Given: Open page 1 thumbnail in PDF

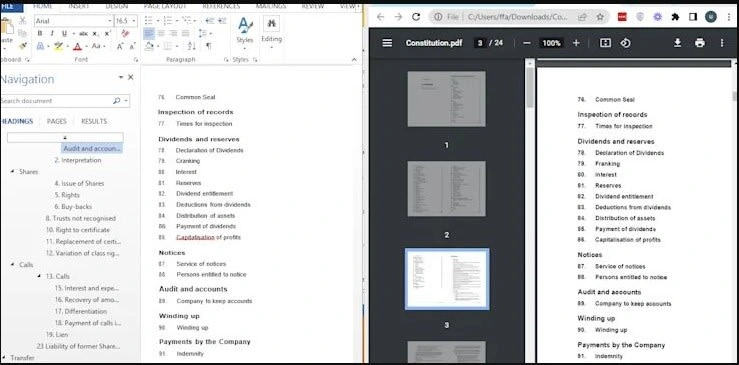Looking at the screenshot, I should click(x=446, y=99).
